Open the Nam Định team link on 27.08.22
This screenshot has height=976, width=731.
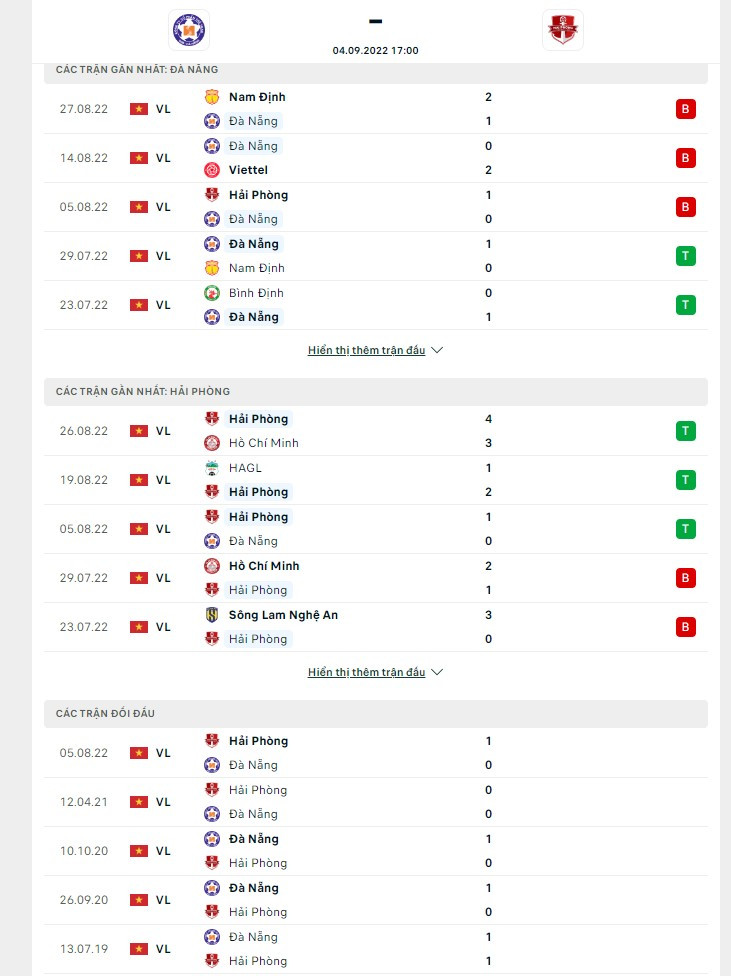click(257, 97)
